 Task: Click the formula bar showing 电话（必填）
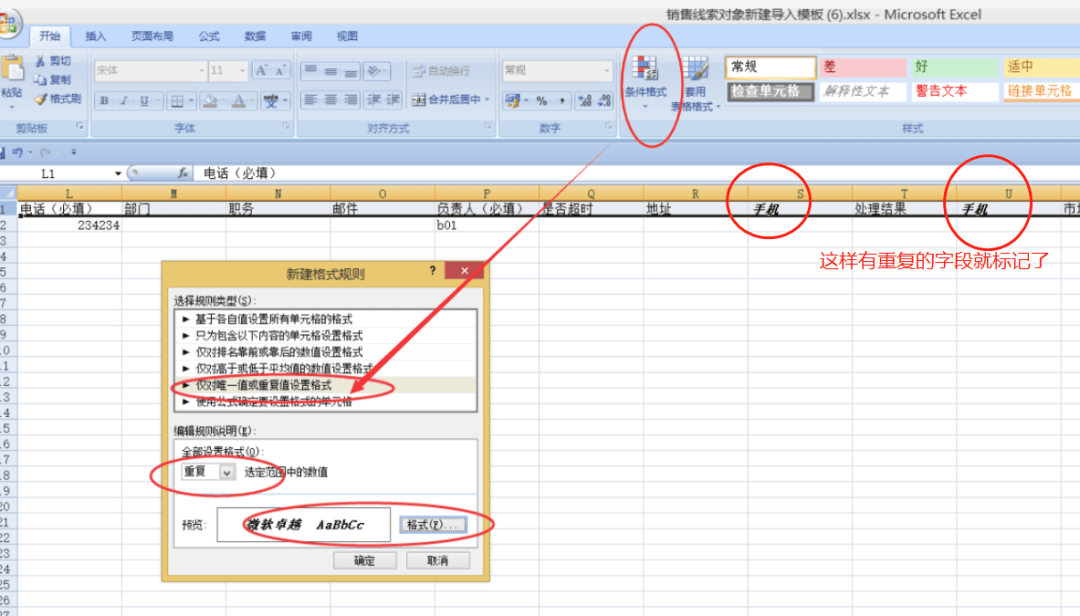(x=637, y=174)
